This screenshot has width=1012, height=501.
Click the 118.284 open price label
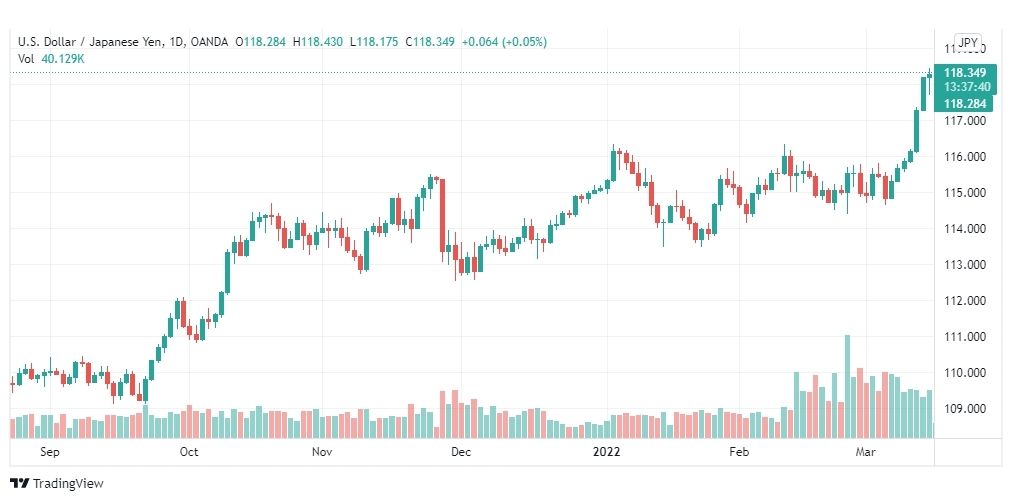965,104
